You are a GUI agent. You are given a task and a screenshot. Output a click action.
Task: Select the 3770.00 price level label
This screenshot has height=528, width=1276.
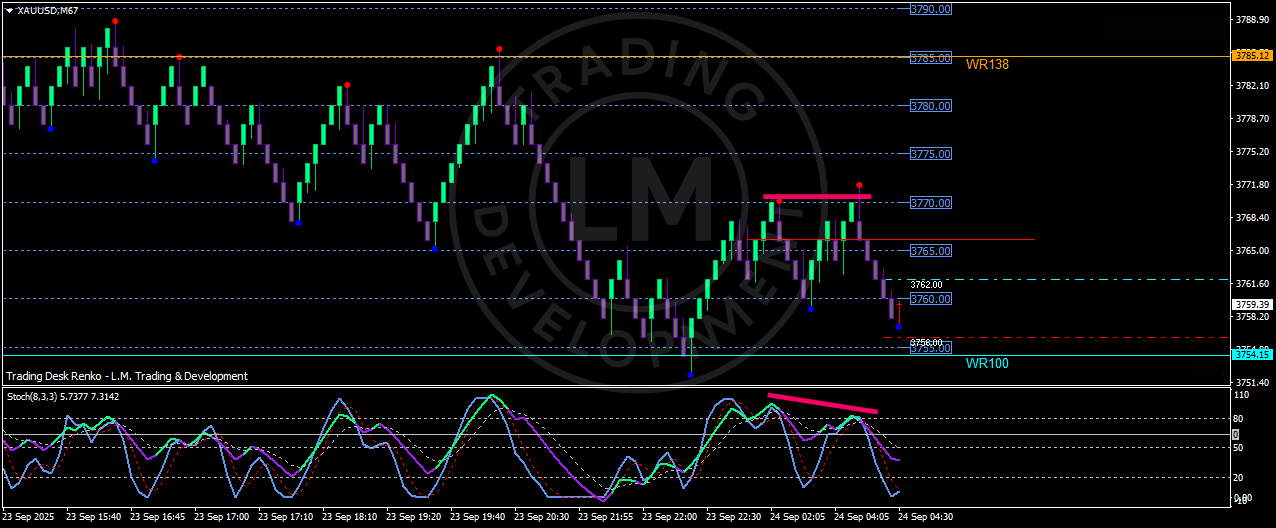tap(930, 203)
